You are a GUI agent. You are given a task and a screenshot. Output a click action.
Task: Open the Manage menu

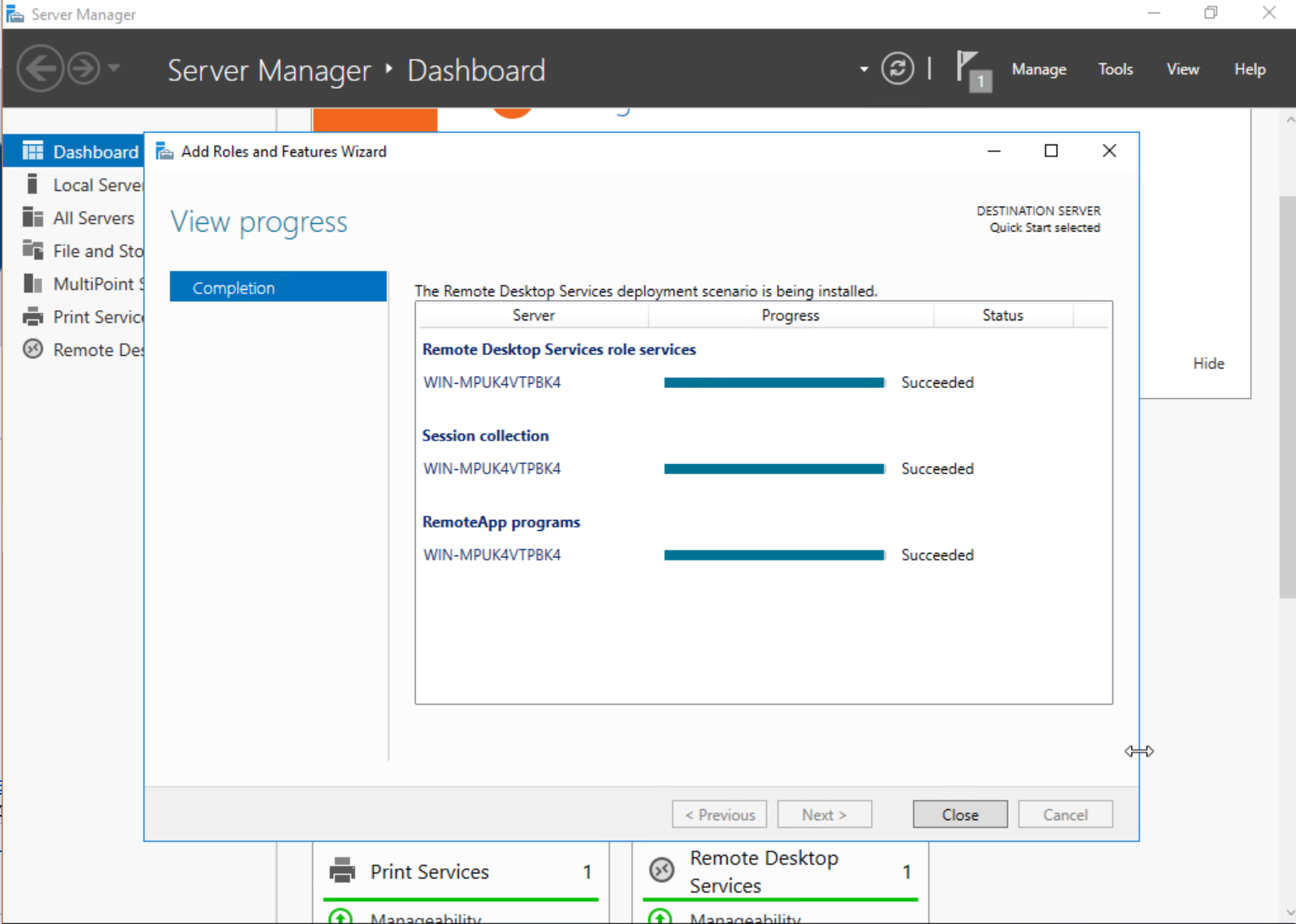1038,69
